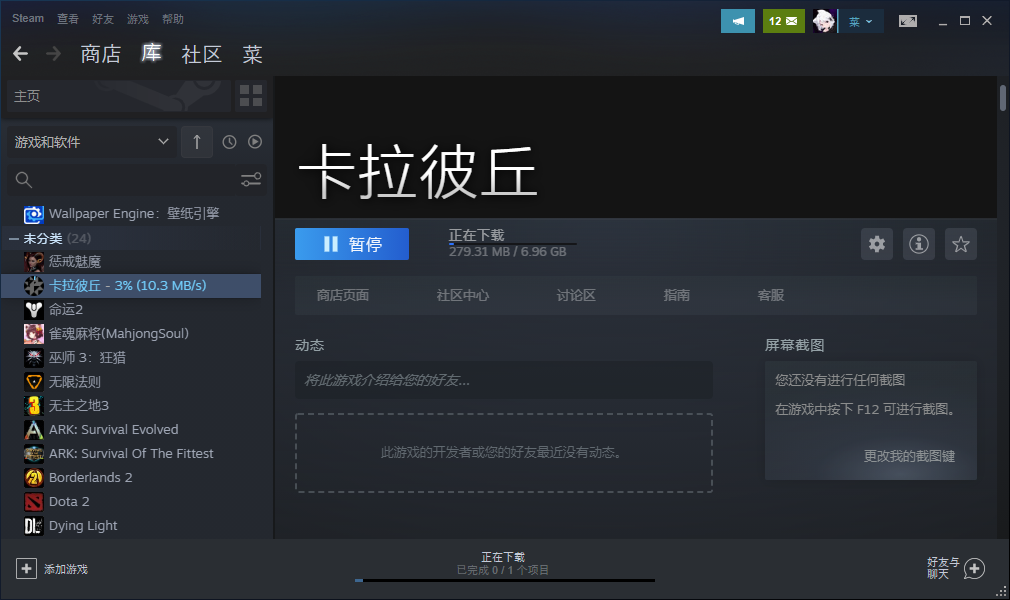Open 好友与聊天 friends chat
The image size is (1010, 600).
click(956, 568)
